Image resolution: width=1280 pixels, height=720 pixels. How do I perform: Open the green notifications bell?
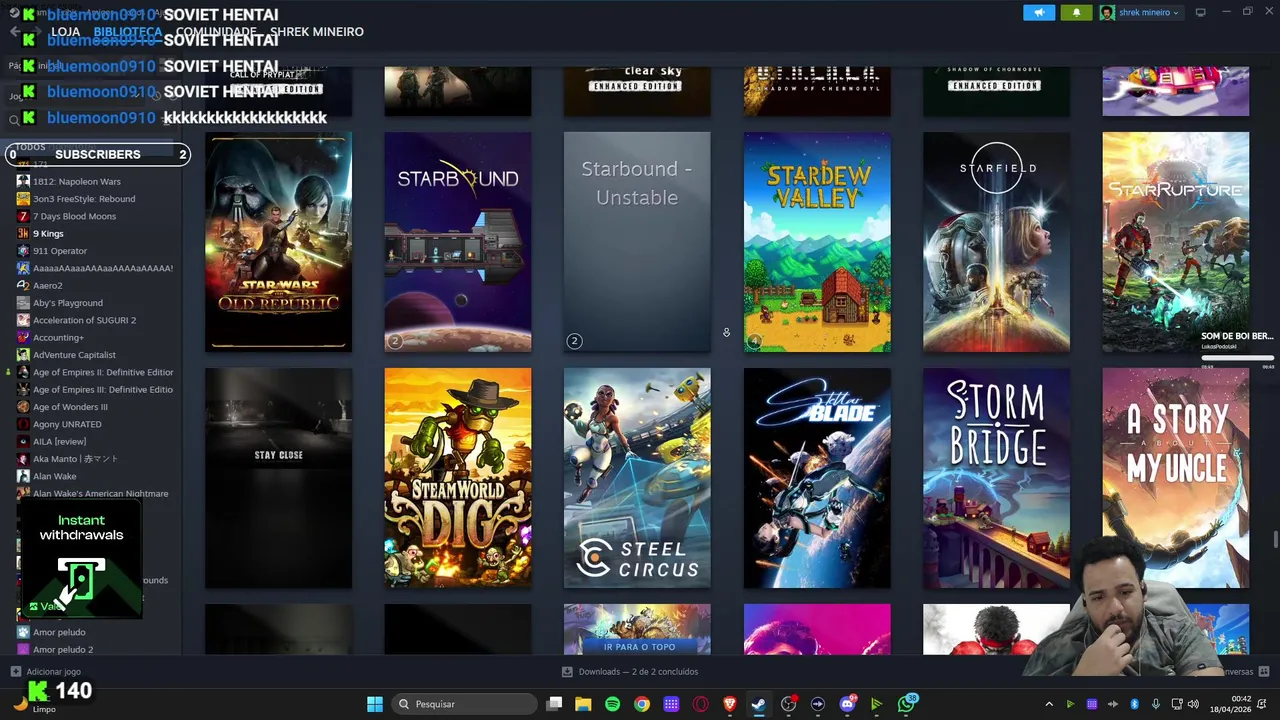click(1076, 13)
